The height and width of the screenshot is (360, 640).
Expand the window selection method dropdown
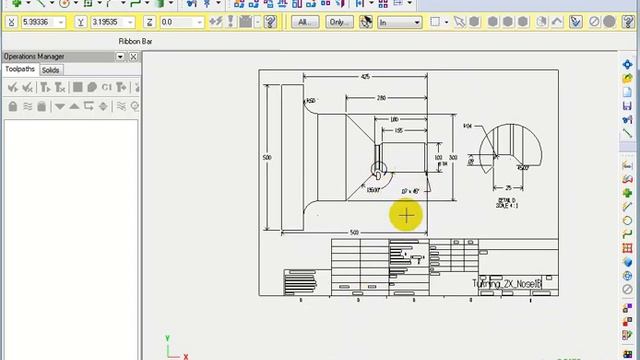click(x=447, y=22)
